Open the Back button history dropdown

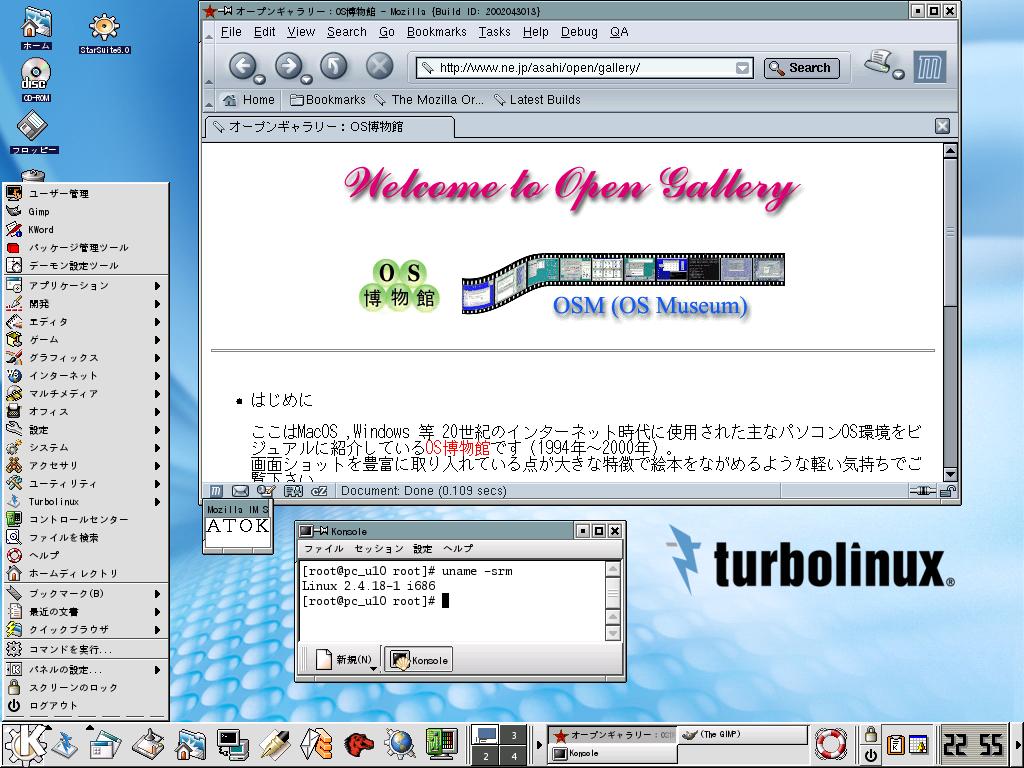click(x=260, y=80)
